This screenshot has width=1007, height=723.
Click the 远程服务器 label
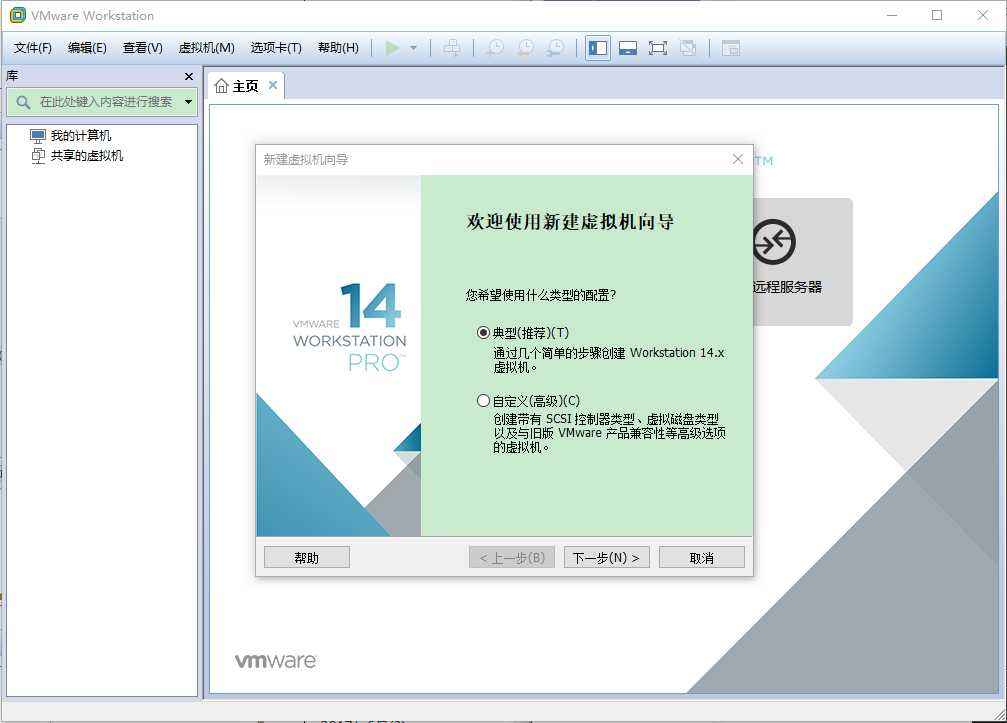coord(787,287)
